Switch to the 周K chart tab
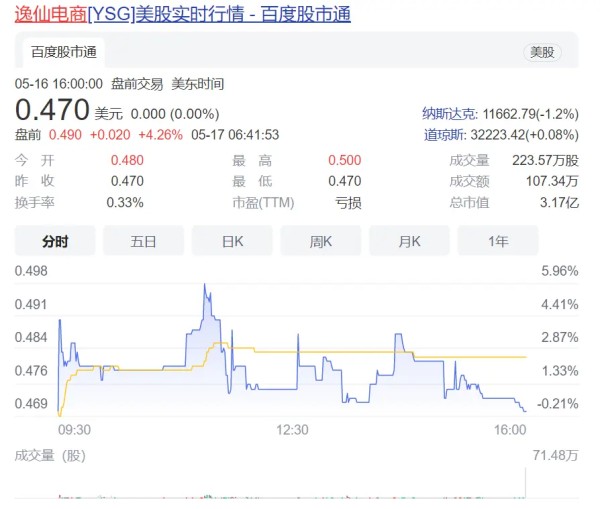 click(x=321, y=241)
